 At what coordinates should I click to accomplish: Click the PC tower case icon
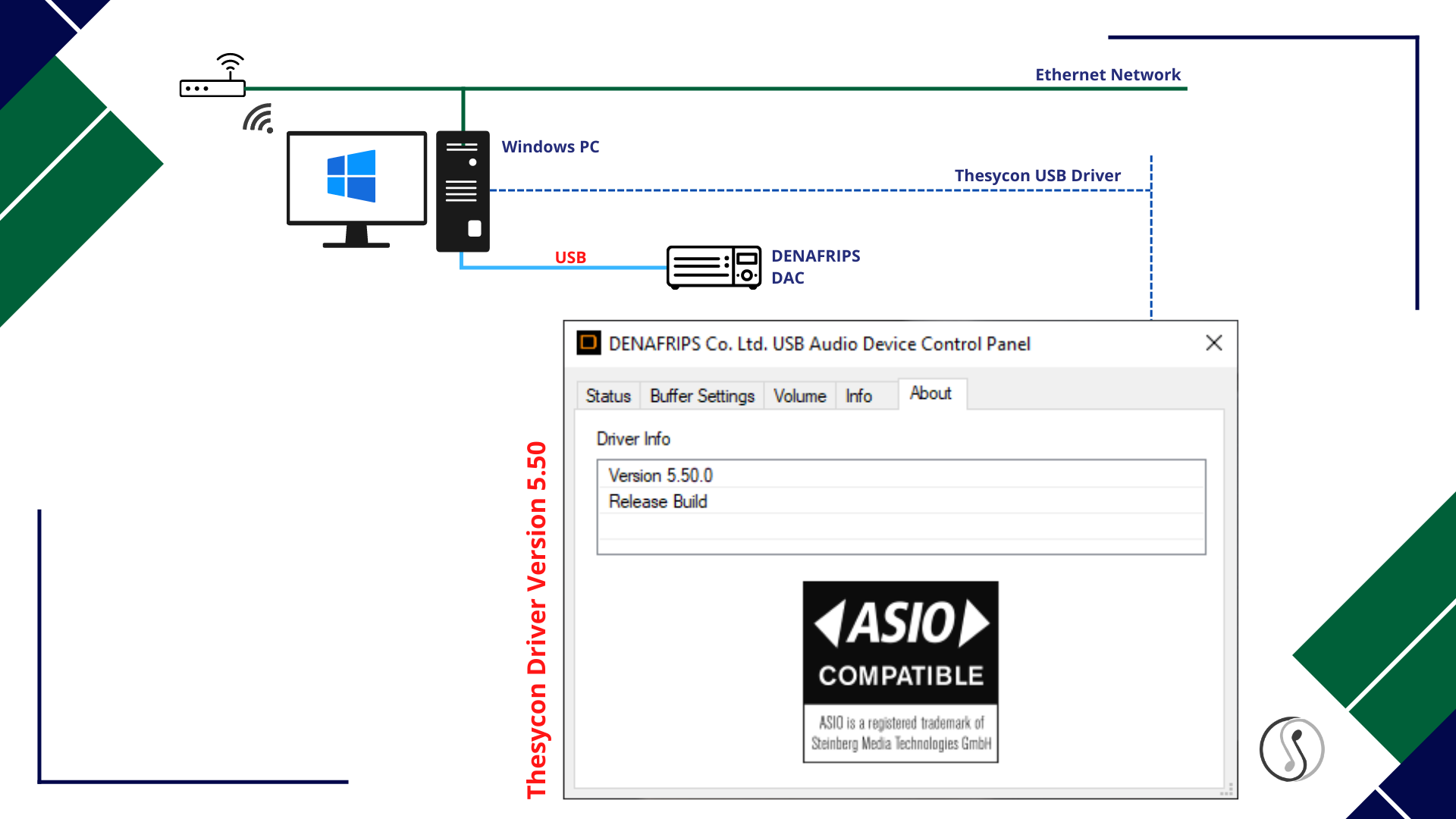click(x=463, y=191)
